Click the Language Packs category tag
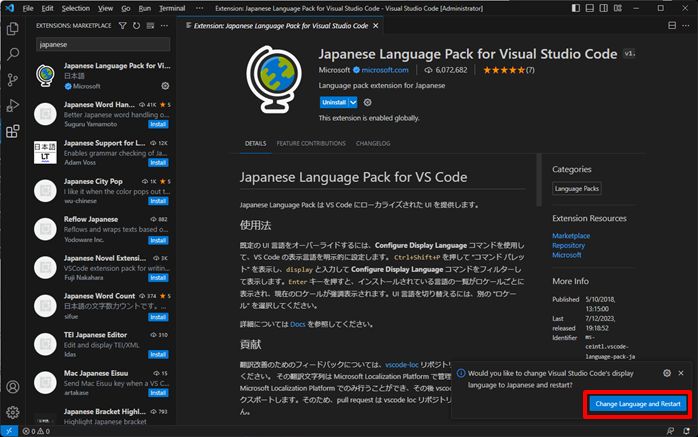The height and width of the screenshot is (437, 698). click(x=577, y=188)
